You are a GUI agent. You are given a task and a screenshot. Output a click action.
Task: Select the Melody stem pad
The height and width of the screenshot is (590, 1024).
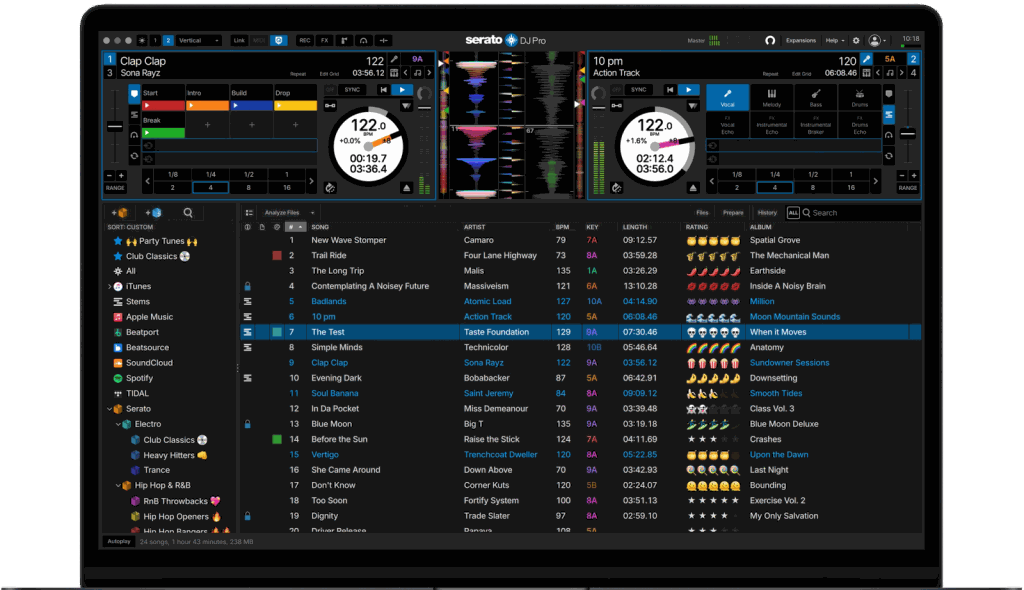click(x=771, y=97)
